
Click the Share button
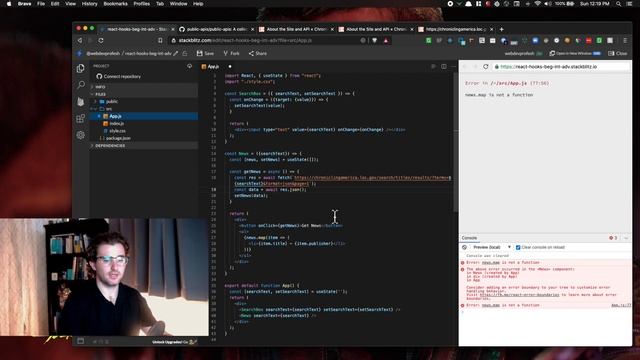click(258, 53)
